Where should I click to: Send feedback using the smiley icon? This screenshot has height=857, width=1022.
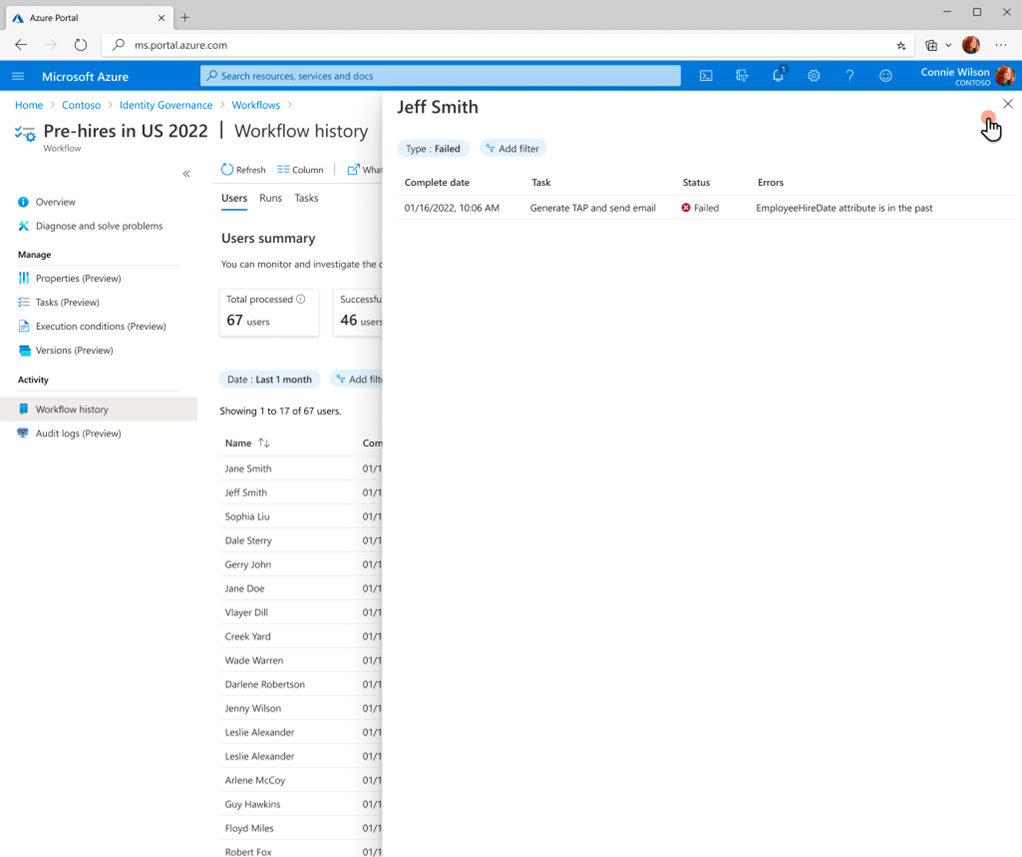pos(885,76)
